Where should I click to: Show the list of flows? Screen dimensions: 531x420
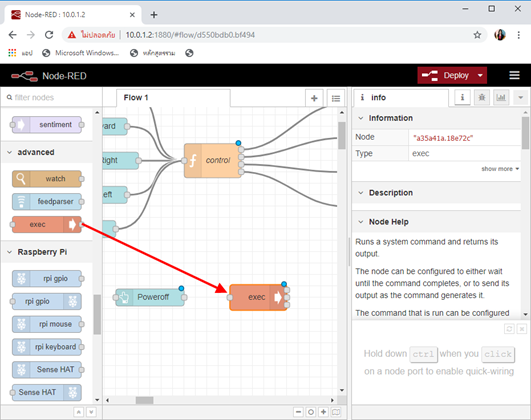coord(336,98)
